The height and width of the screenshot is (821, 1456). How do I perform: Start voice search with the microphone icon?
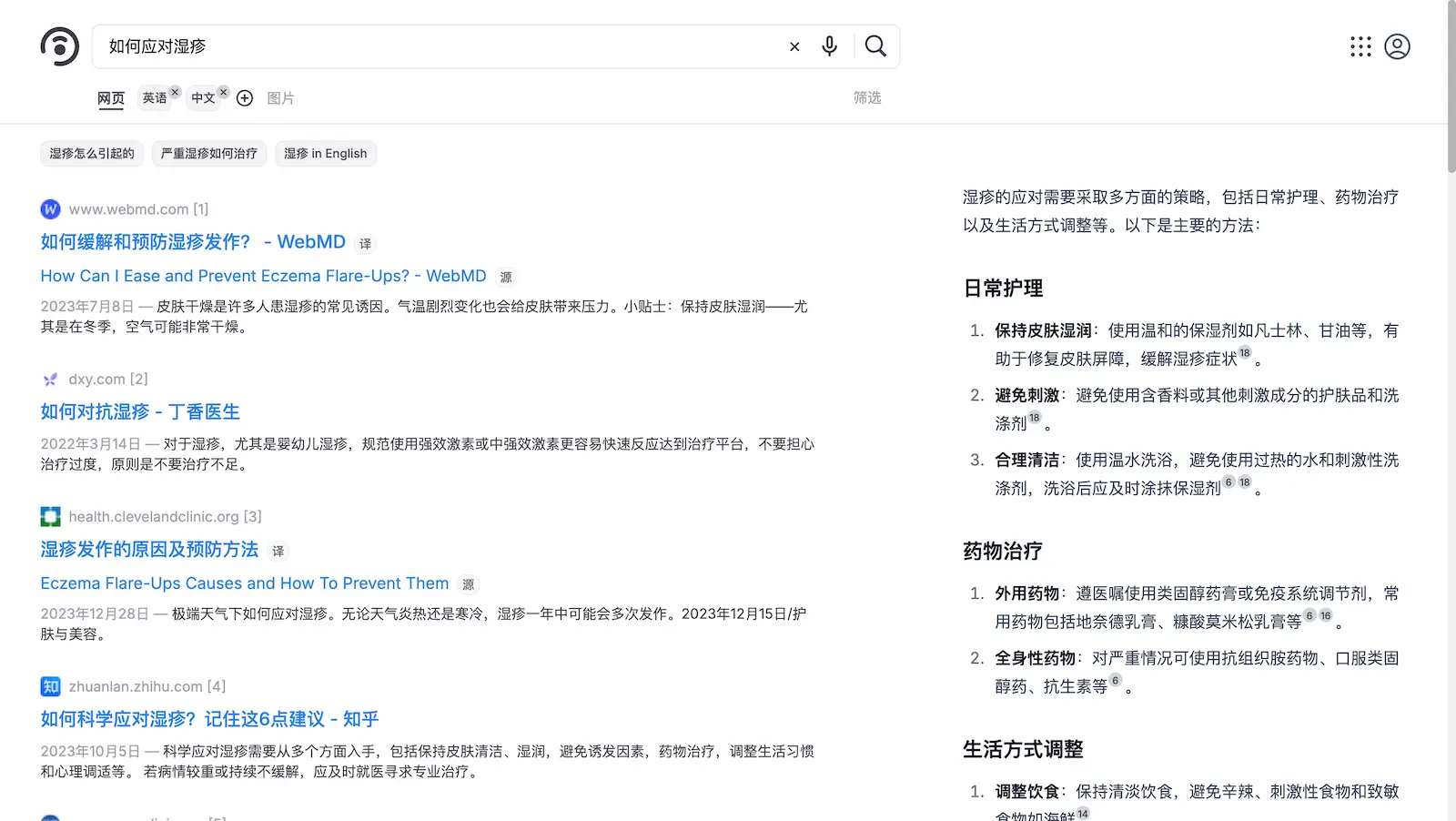(829, 46)
